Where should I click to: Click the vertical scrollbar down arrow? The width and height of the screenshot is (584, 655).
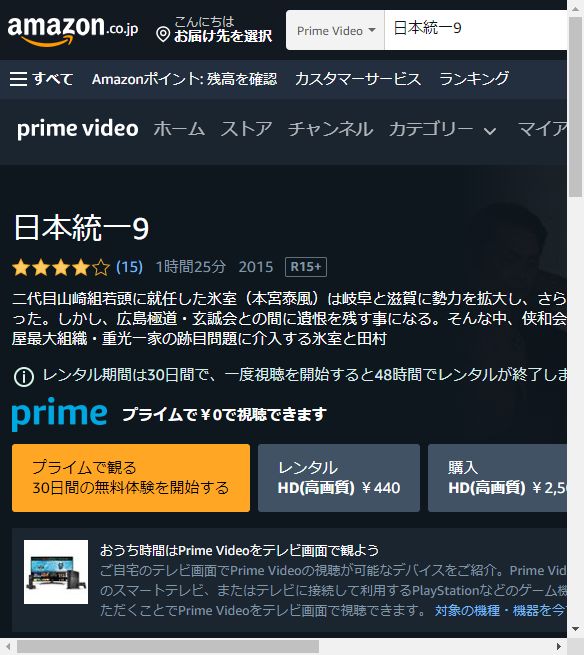[576, 629]
